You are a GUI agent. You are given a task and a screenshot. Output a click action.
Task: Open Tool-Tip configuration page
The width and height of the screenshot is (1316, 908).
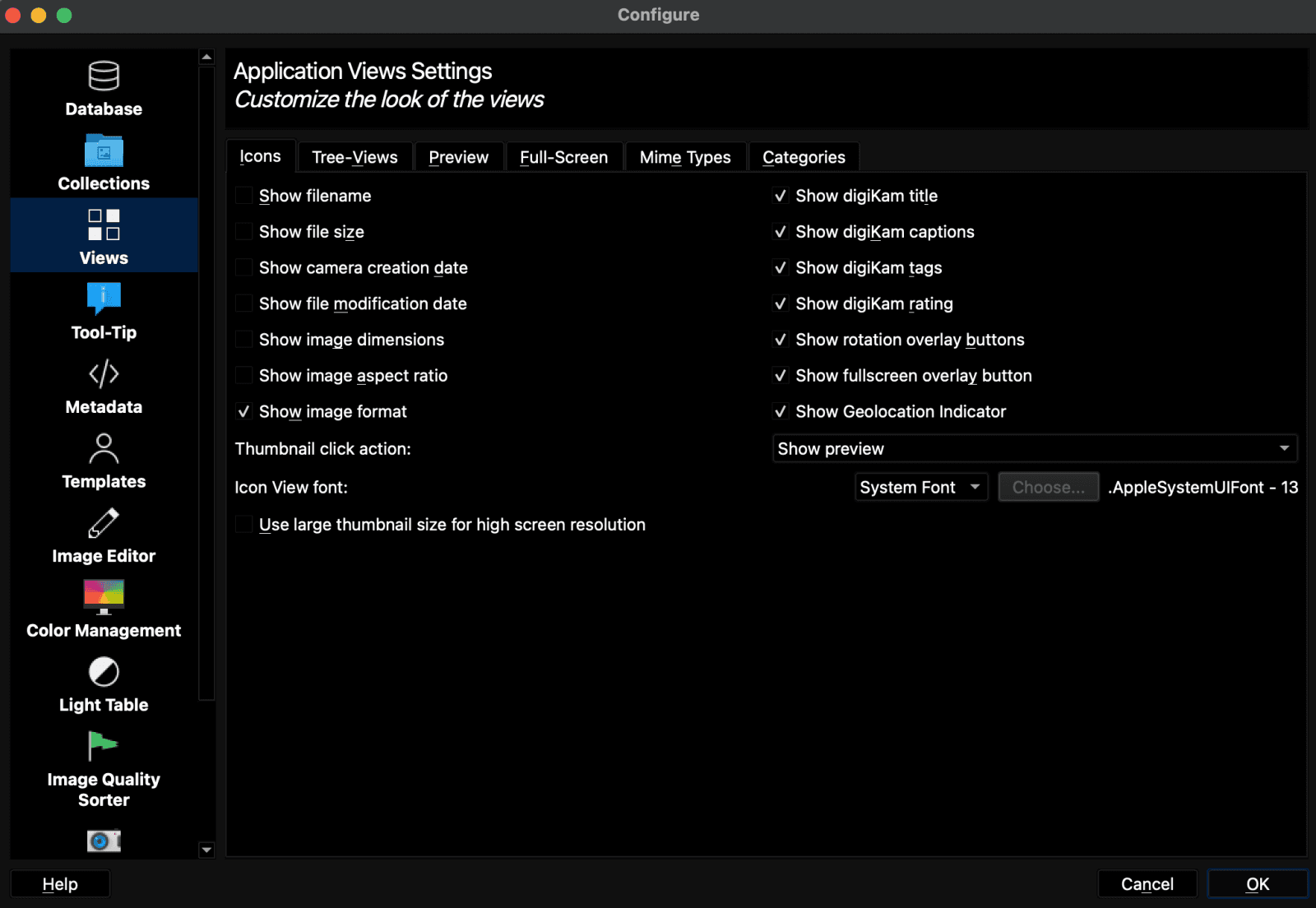click(x=103, y=311)
